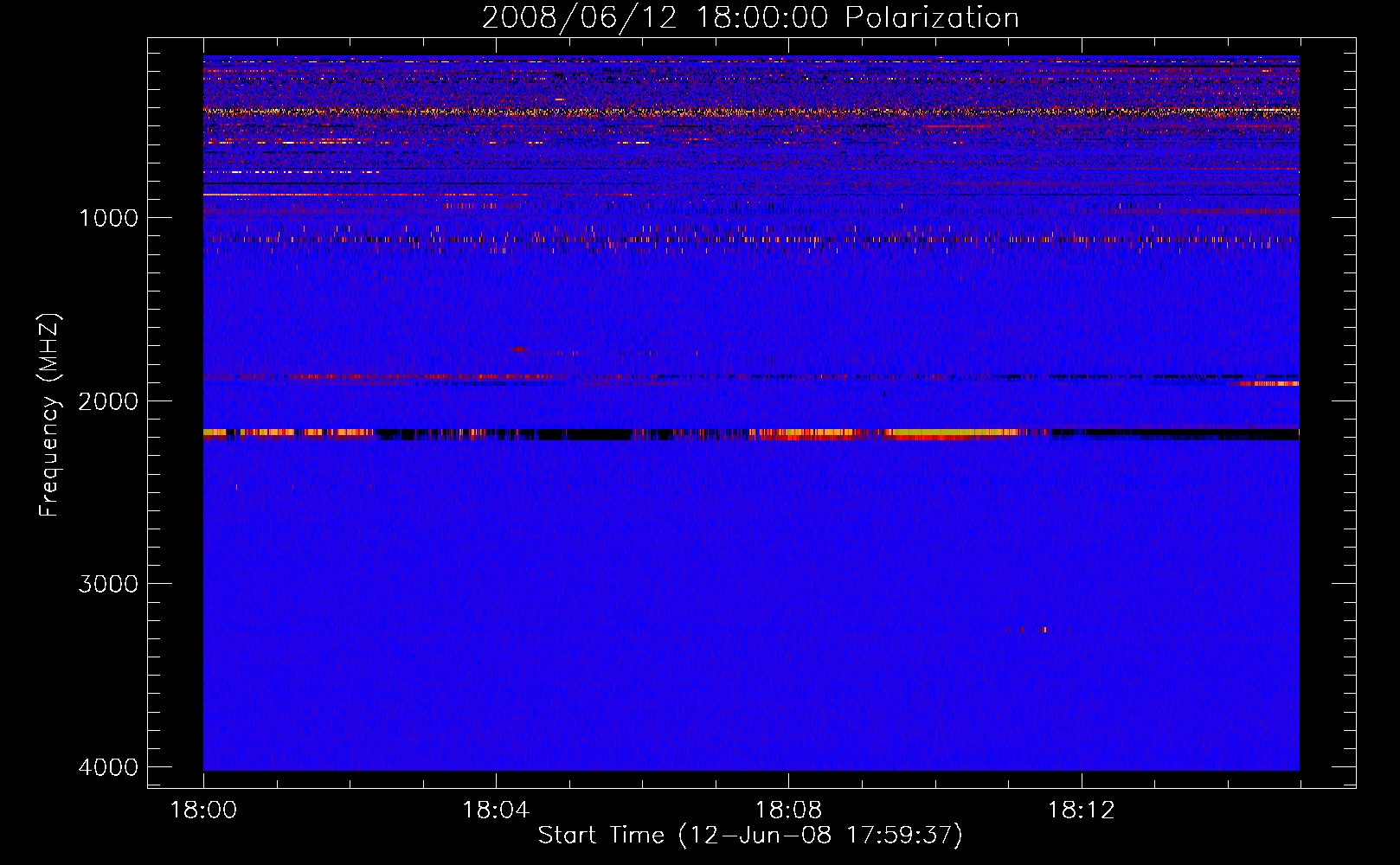1400x865 pixels.
Task: Click the 'Frequency (MHZ)' axis label
Action: point(49,415)
